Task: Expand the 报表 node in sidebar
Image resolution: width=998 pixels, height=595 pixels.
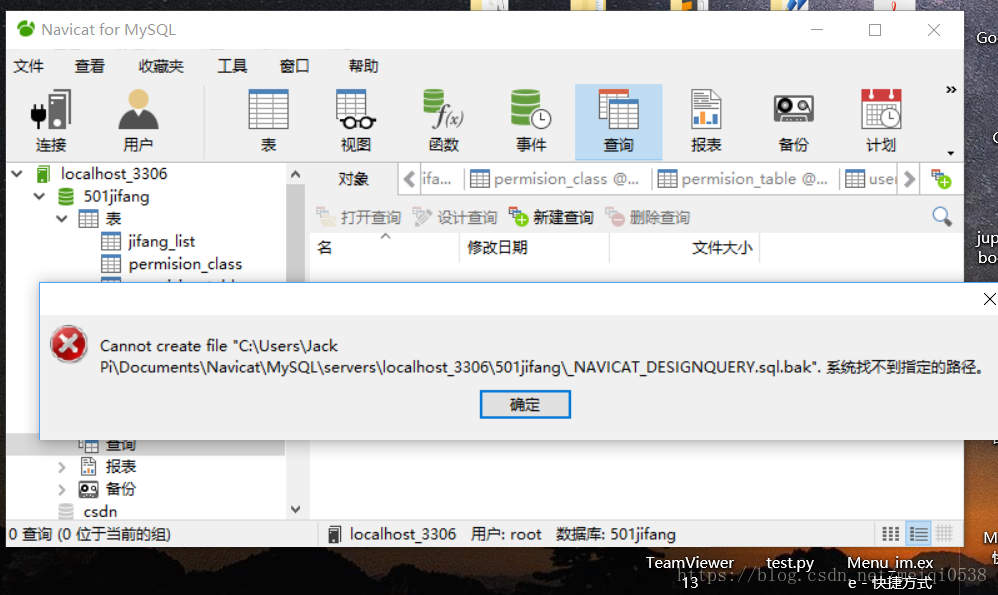Action: [x=61, y=465]
